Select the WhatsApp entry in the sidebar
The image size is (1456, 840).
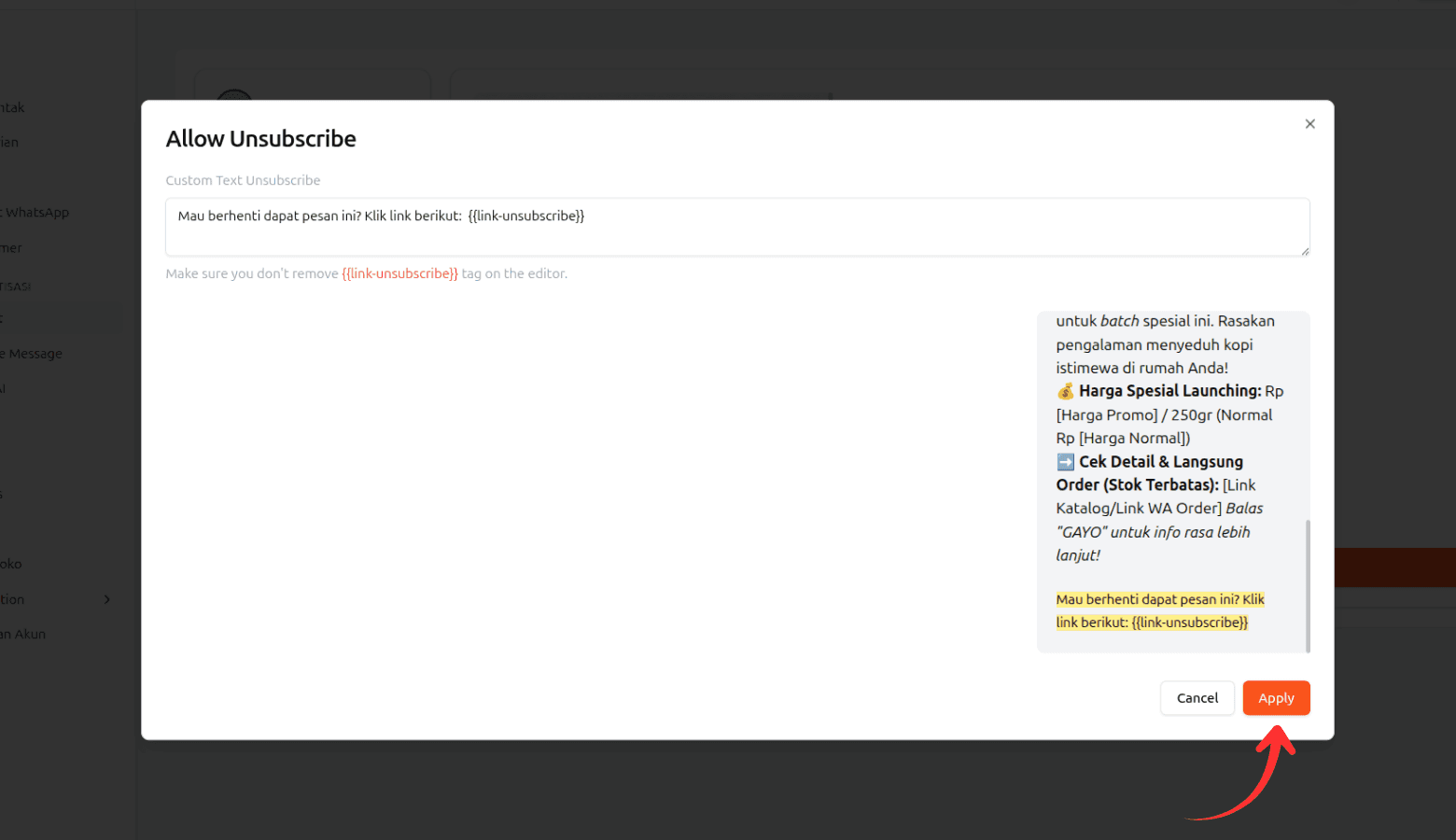pos(37,212)
